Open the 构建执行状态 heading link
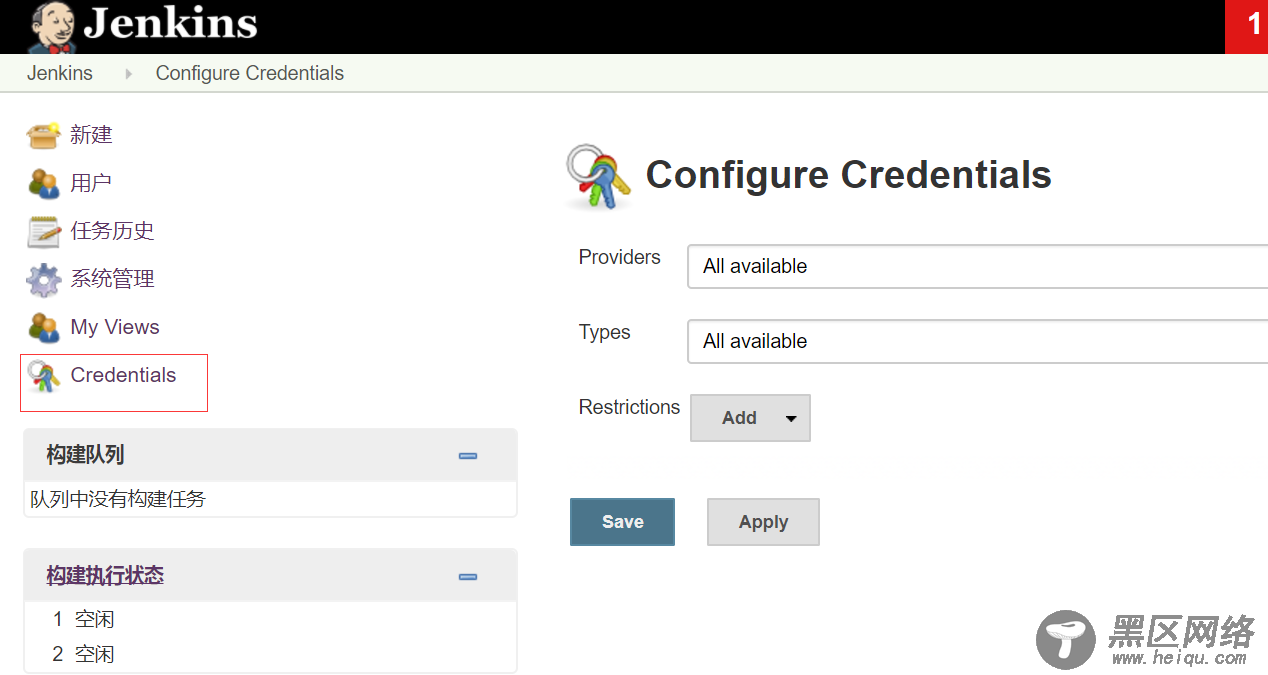 pos(105,576)
